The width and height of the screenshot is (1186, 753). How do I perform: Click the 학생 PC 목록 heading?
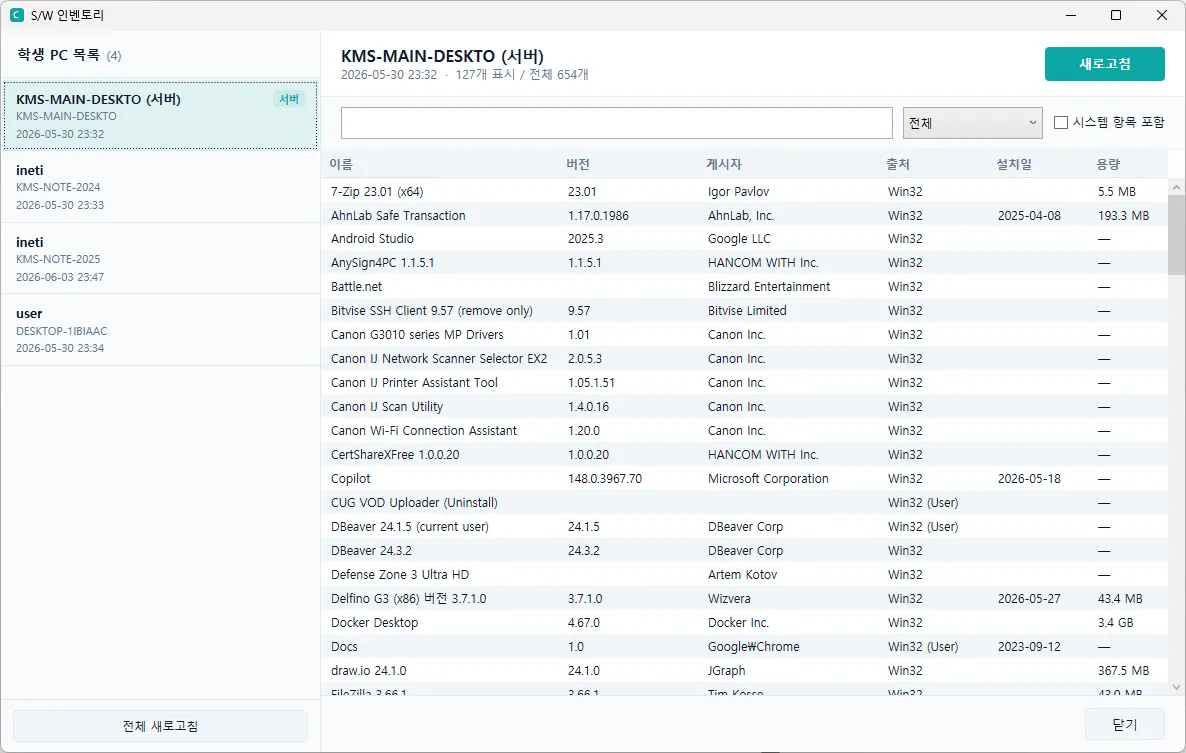(x=58, y=55)
